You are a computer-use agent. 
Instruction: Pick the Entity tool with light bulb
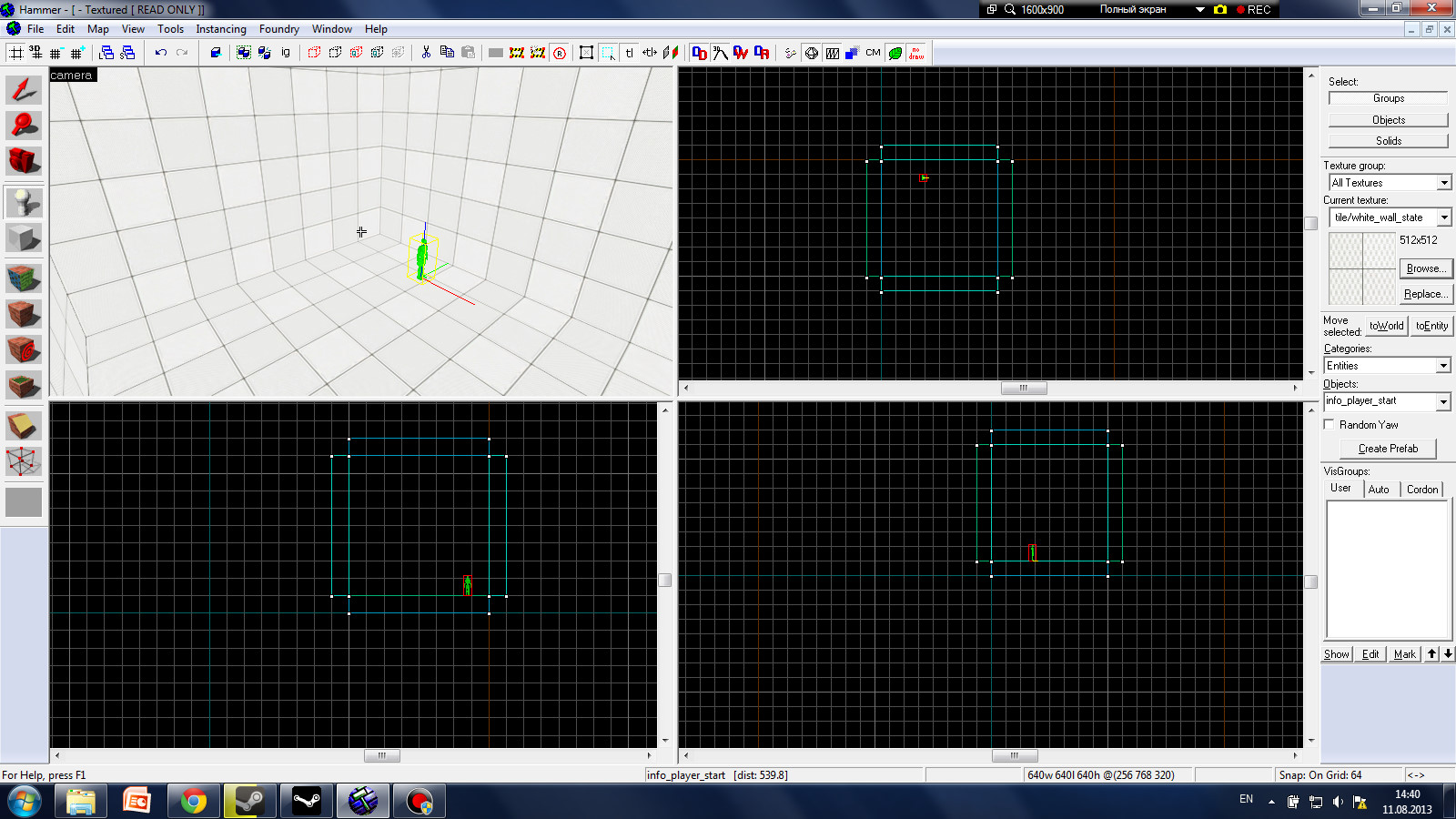(x=24, y=202)
